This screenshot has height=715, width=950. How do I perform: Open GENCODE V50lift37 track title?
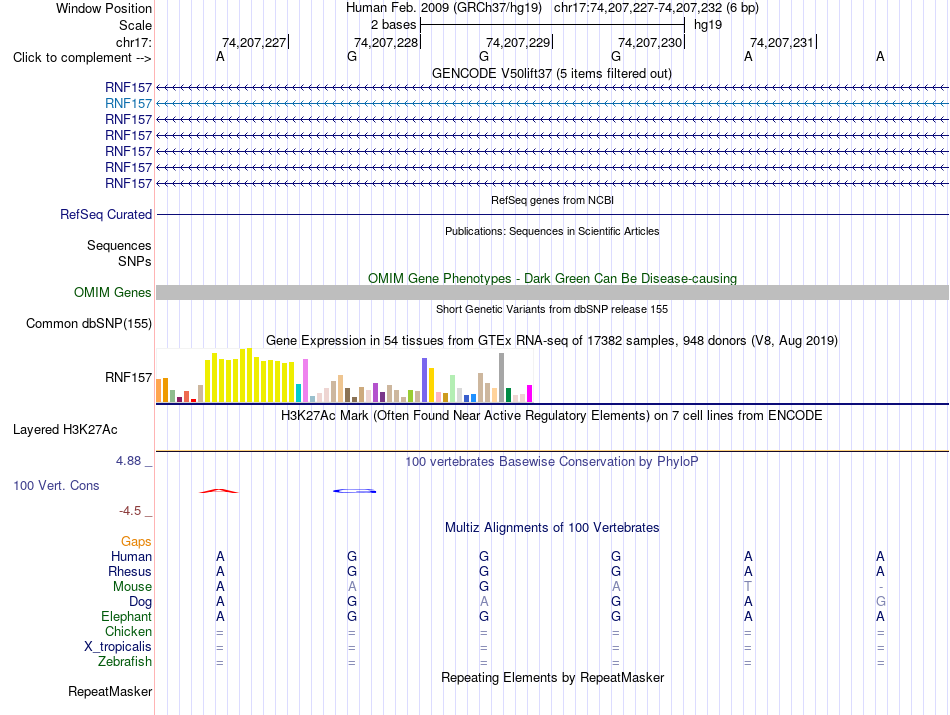point(552,73)
